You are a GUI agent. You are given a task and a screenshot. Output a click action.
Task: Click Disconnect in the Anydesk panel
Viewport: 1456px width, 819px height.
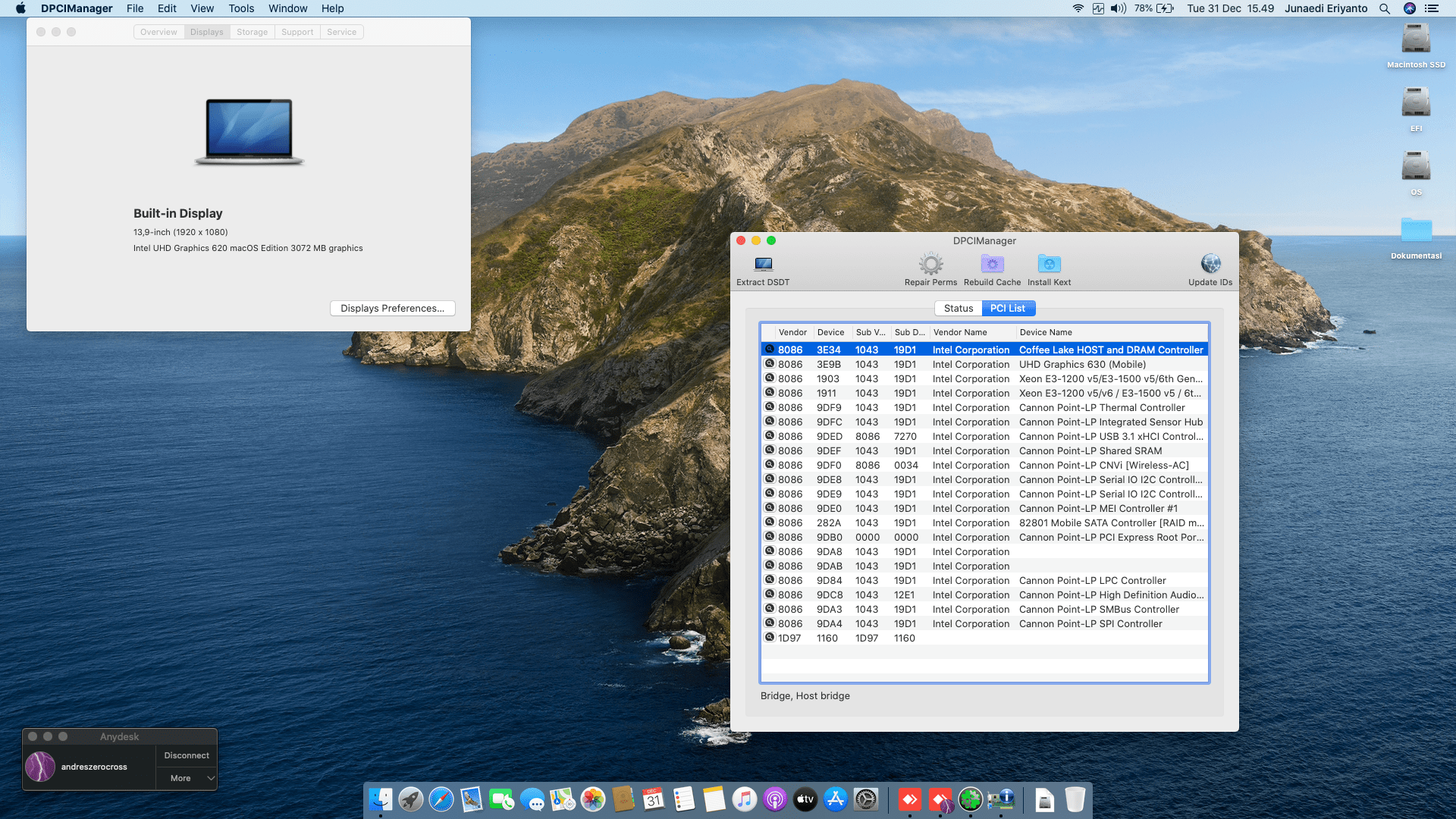[187, 755]
